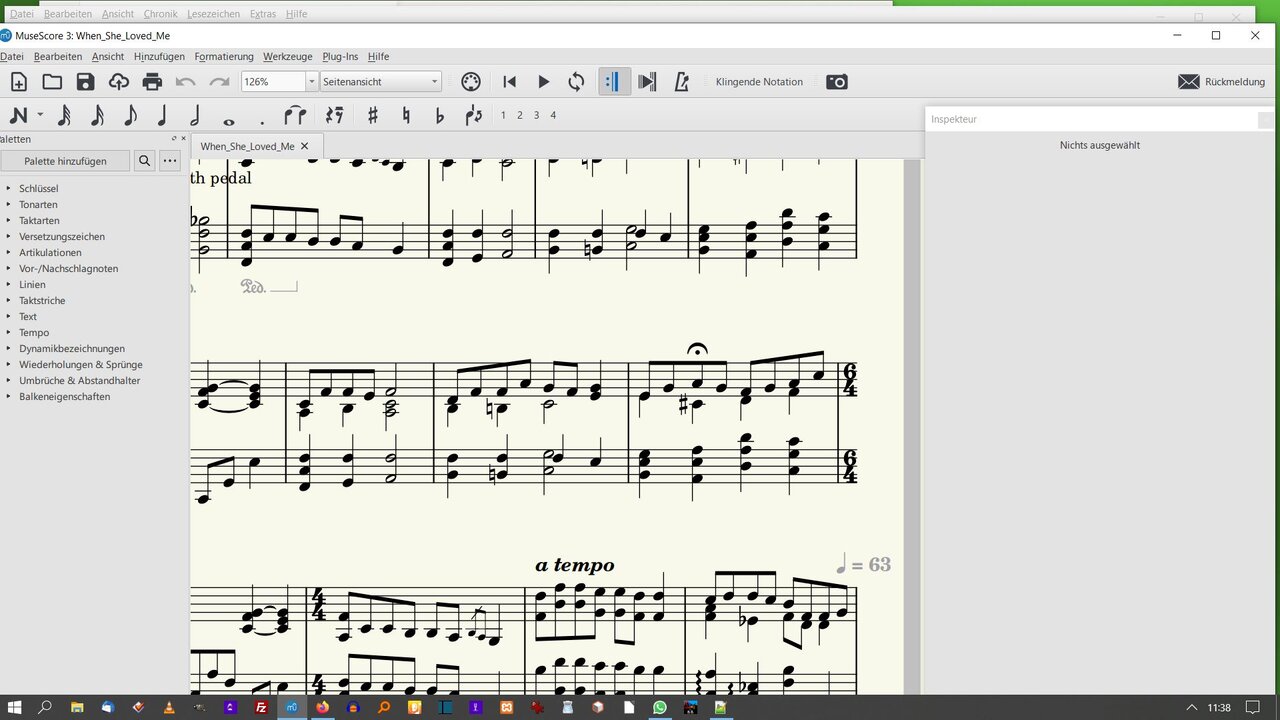Viewport: 1280px width, 720px height.
Task: Select the eighth note duration
Action: [130, 115]
